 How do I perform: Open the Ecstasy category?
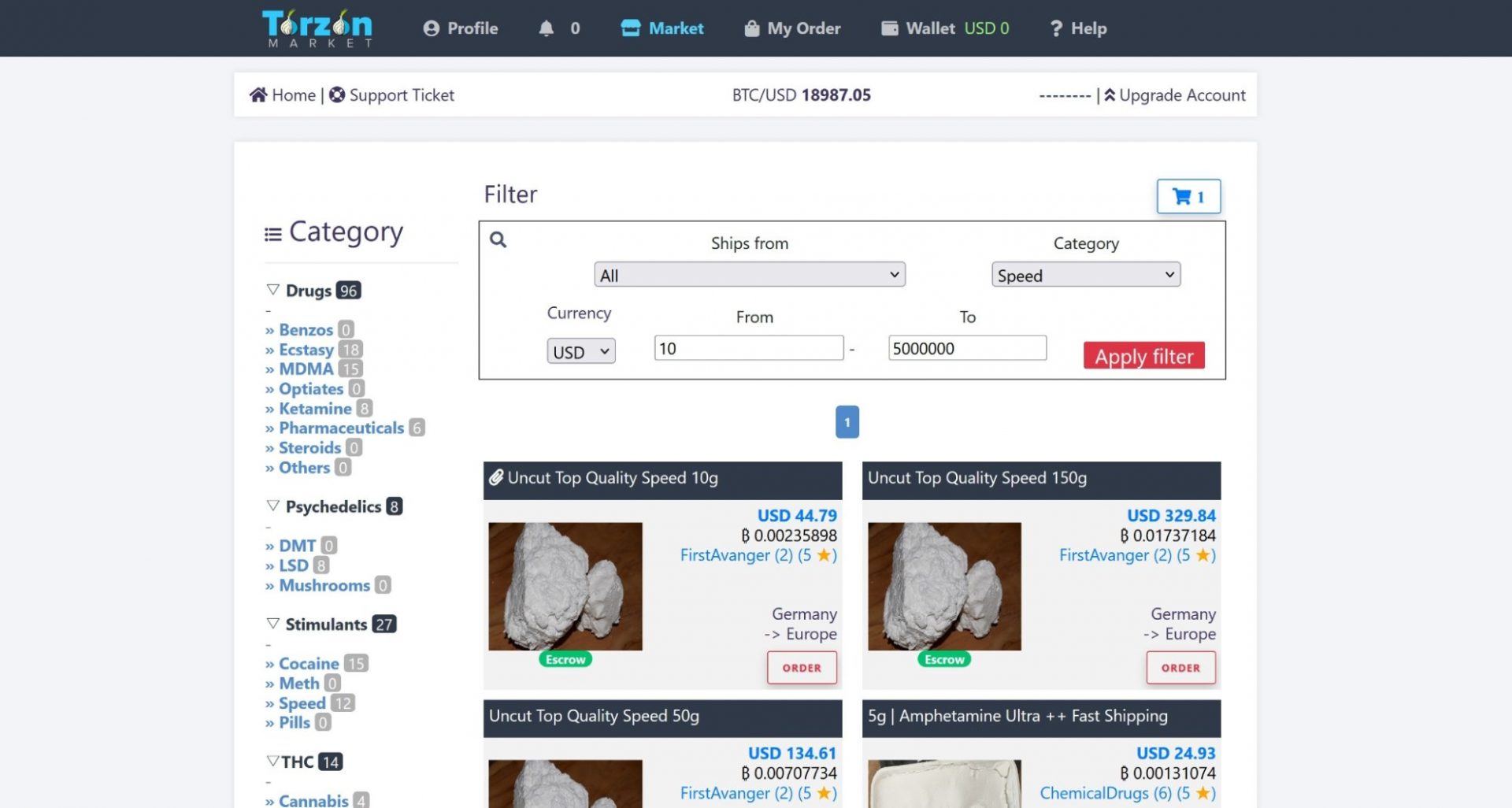point(306,350)
